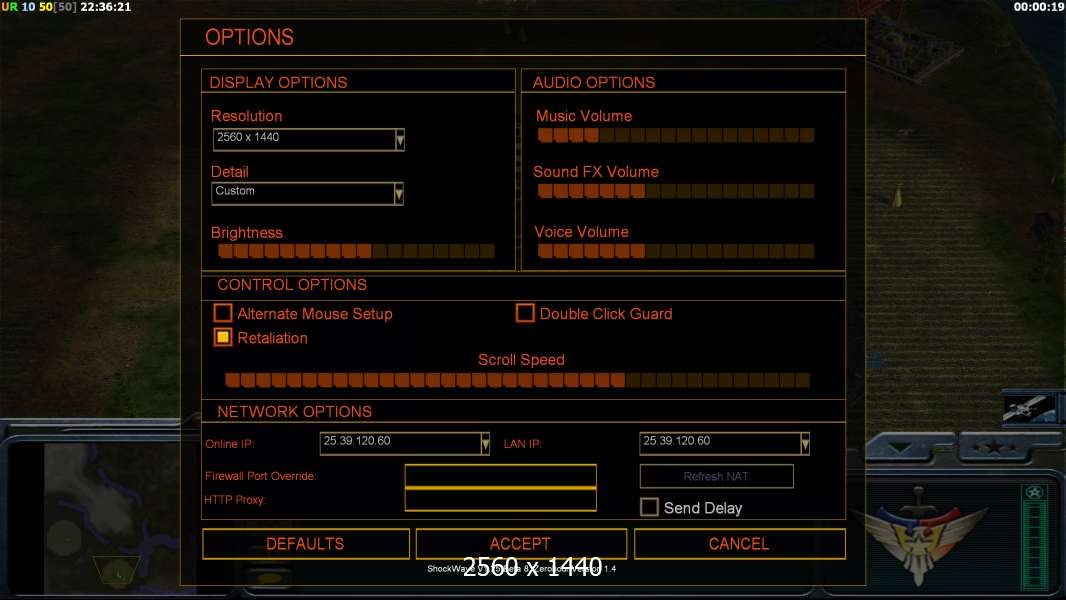
Task: Click the star icon above the power bar
Action: (1035, 492)
